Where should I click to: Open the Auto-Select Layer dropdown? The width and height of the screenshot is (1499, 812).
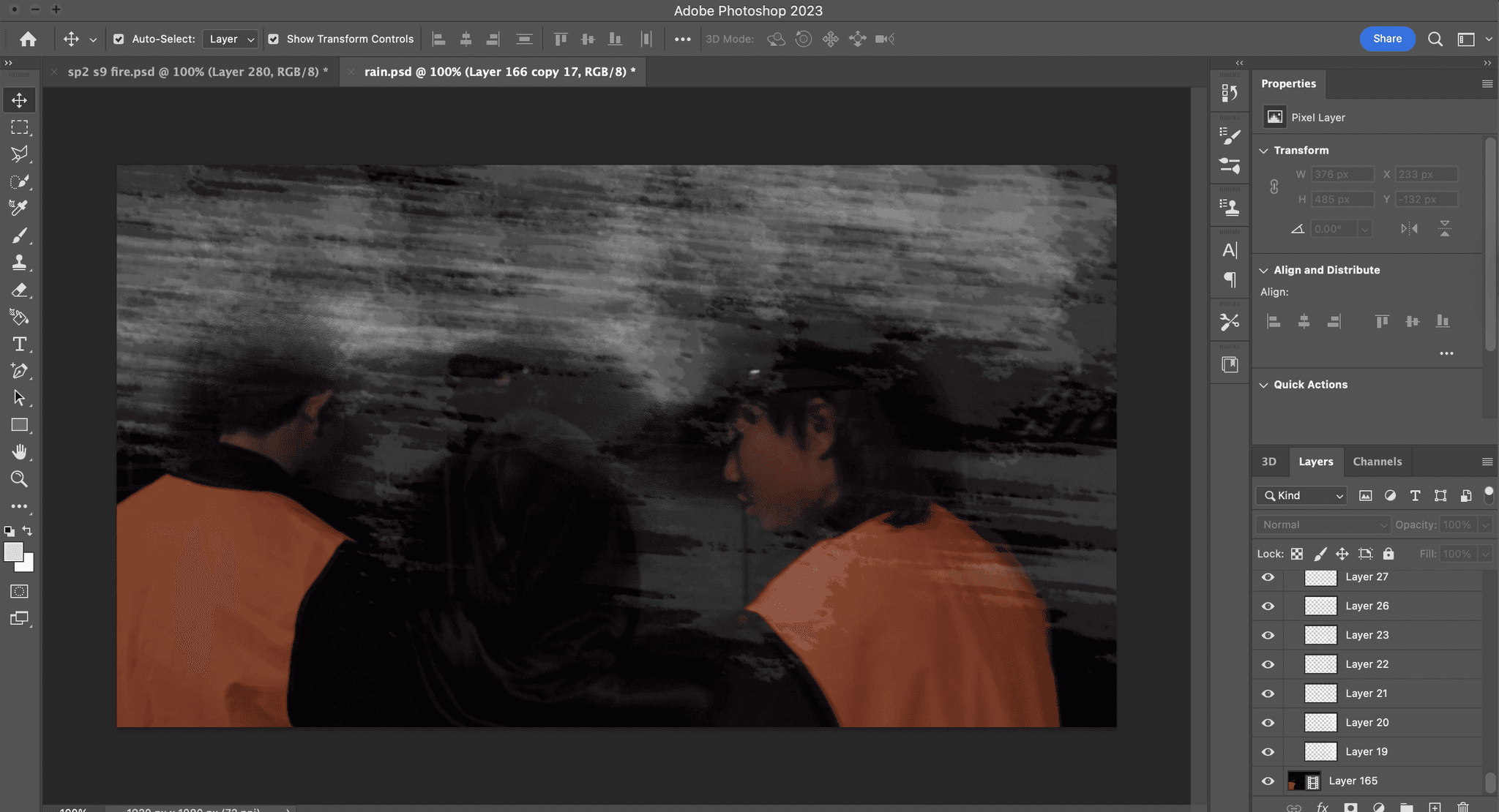click(x=231, y=39)
